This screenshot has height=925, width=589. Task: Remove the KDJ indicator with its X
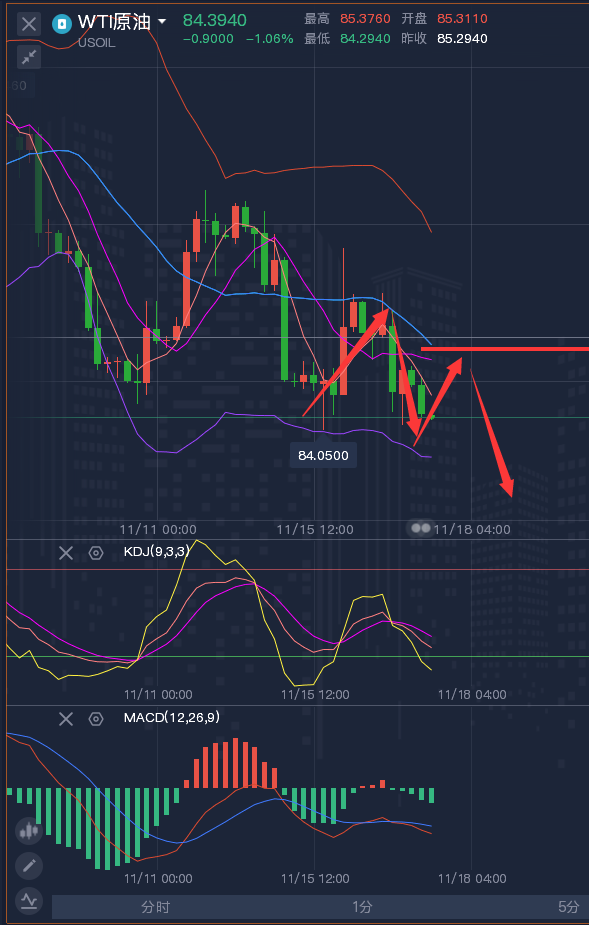[x=66, y=553]
